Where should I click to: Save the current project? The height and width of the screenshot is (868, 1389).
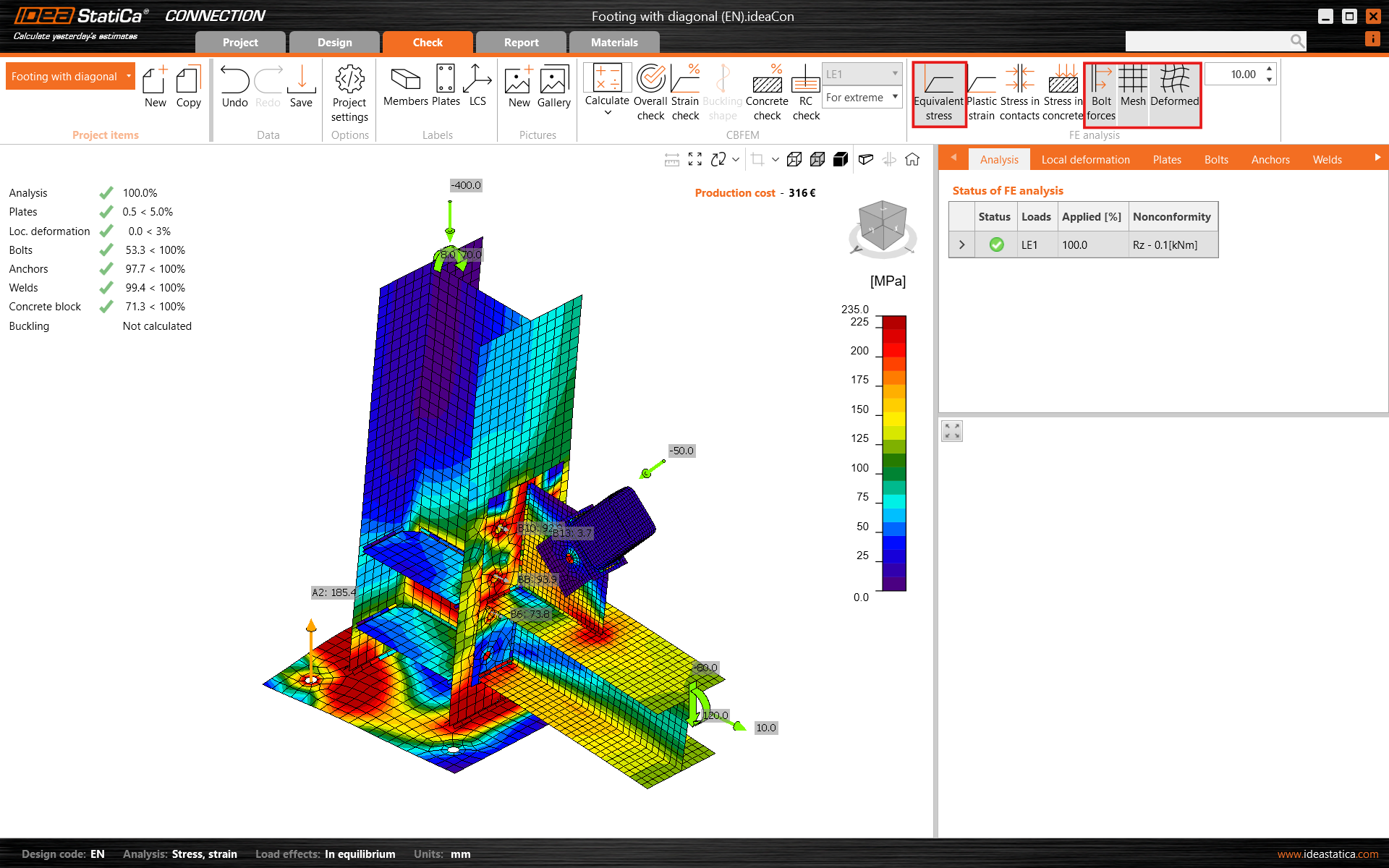click(x=301, y=85)
